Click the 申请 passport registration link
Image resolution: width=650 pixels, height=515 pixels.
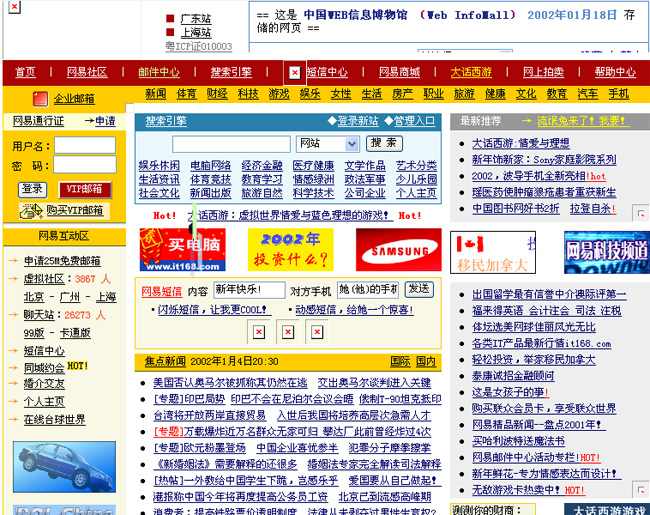[105, 121]
